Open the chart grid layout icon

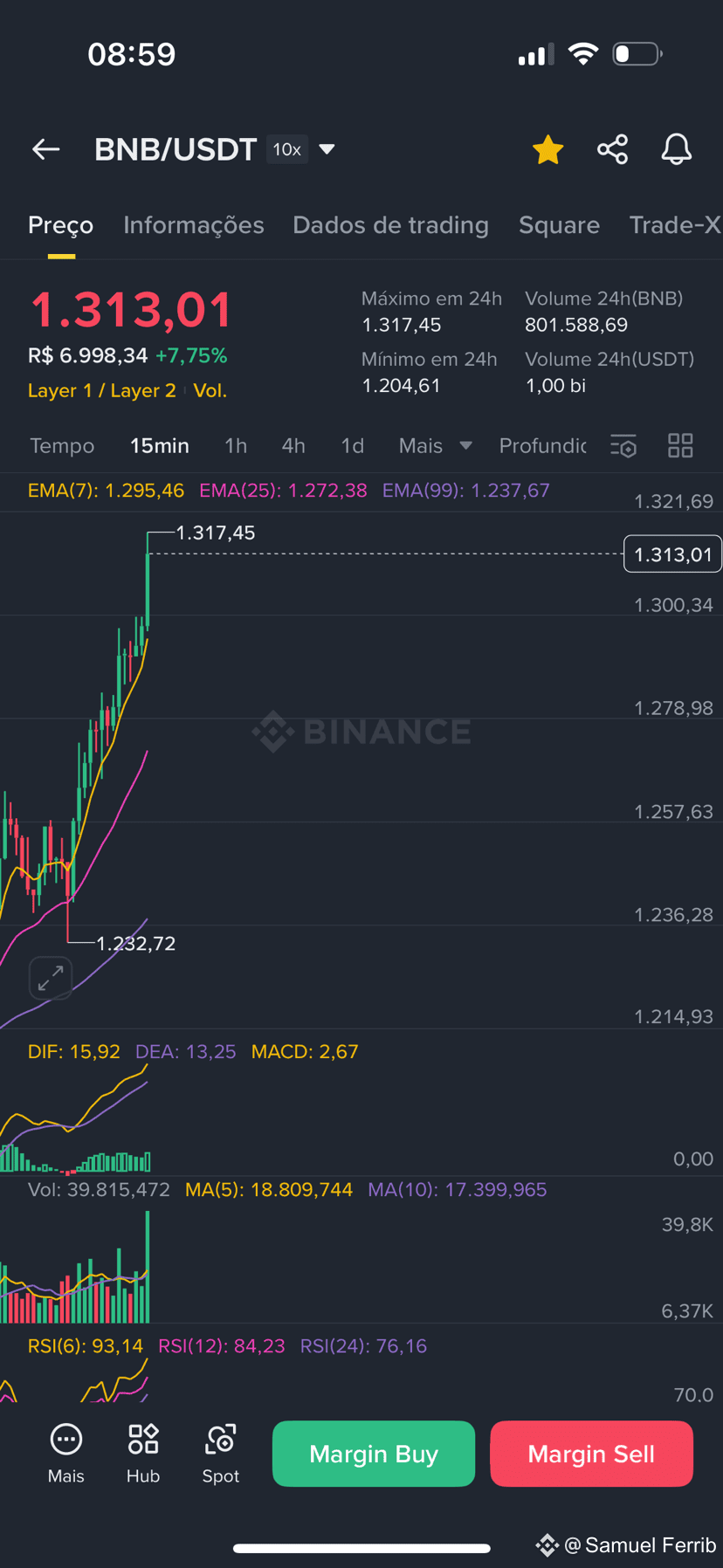click(x=680, y=446)
